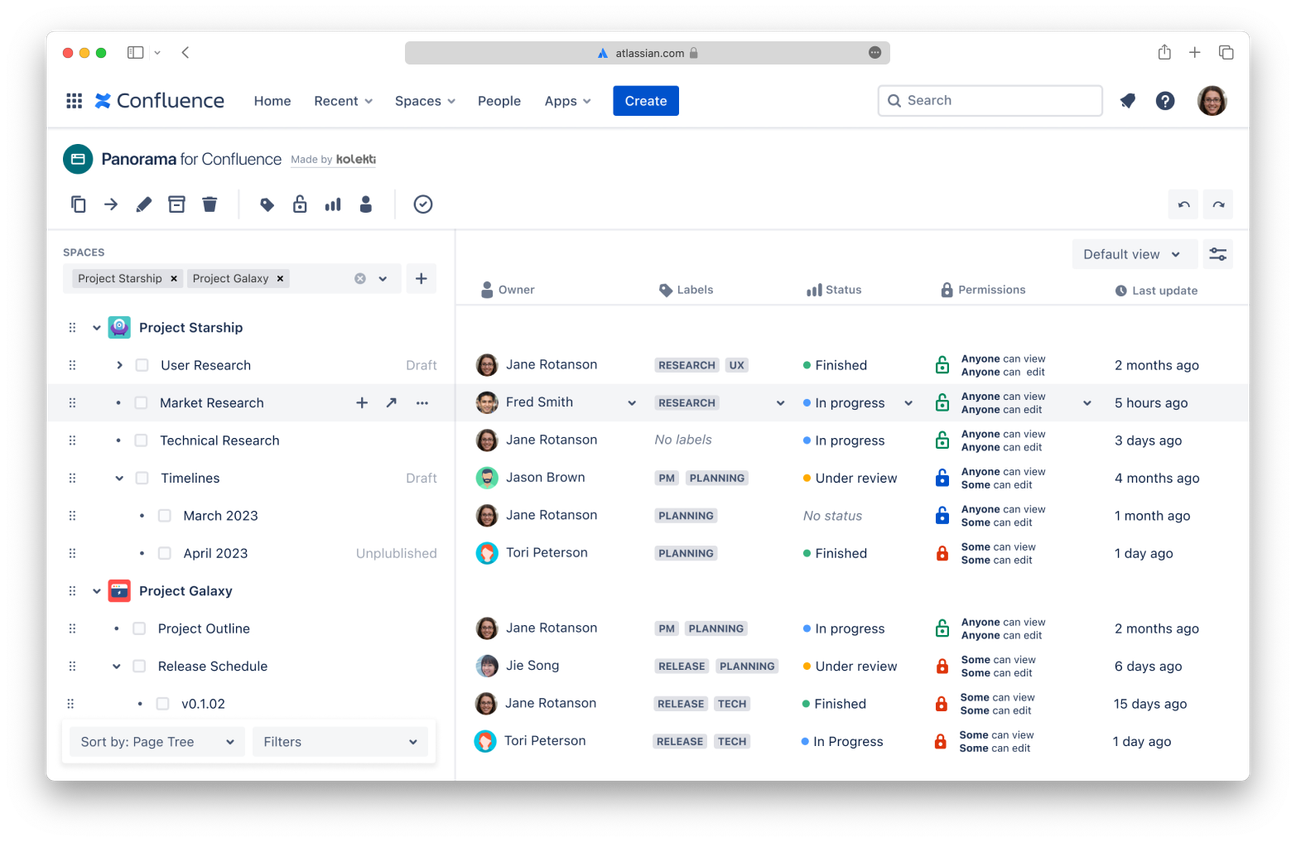
Task: Select the Labels tag icon
Action: tap(266, 204)
